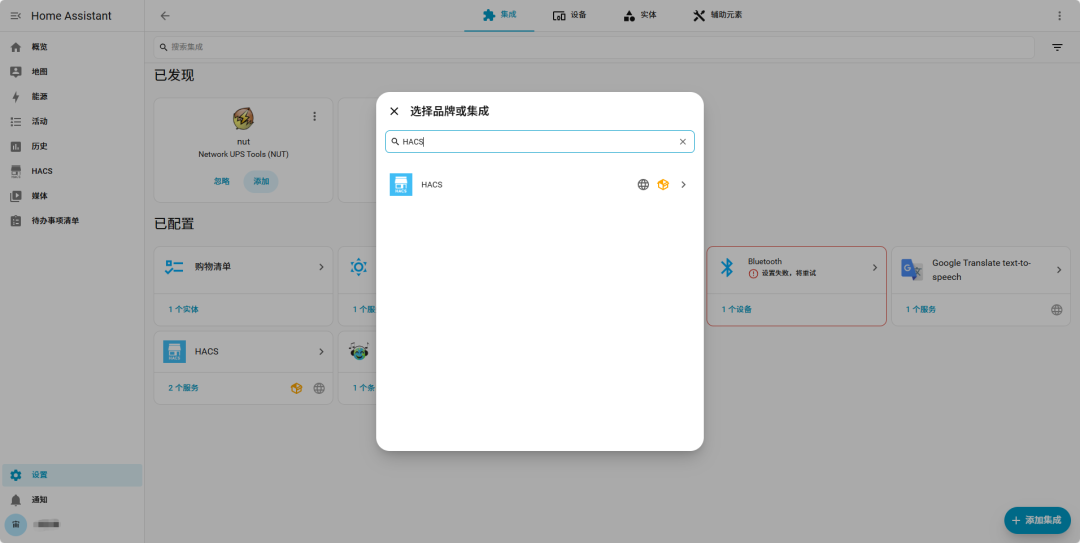Click the globe icon on Google Translate card
Image resolution: width=1080 pixels, height=543 pixels.
[1057, 309]
